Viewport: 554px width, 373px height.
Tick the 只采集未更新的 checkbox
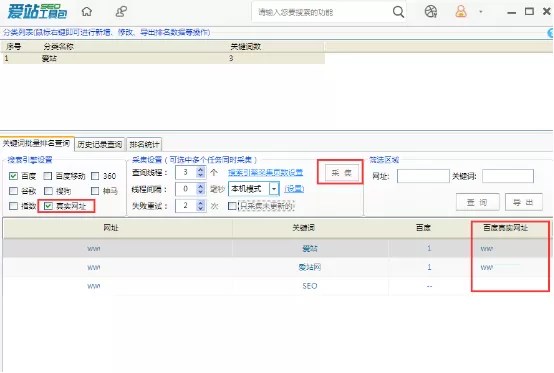click(232, 206)
